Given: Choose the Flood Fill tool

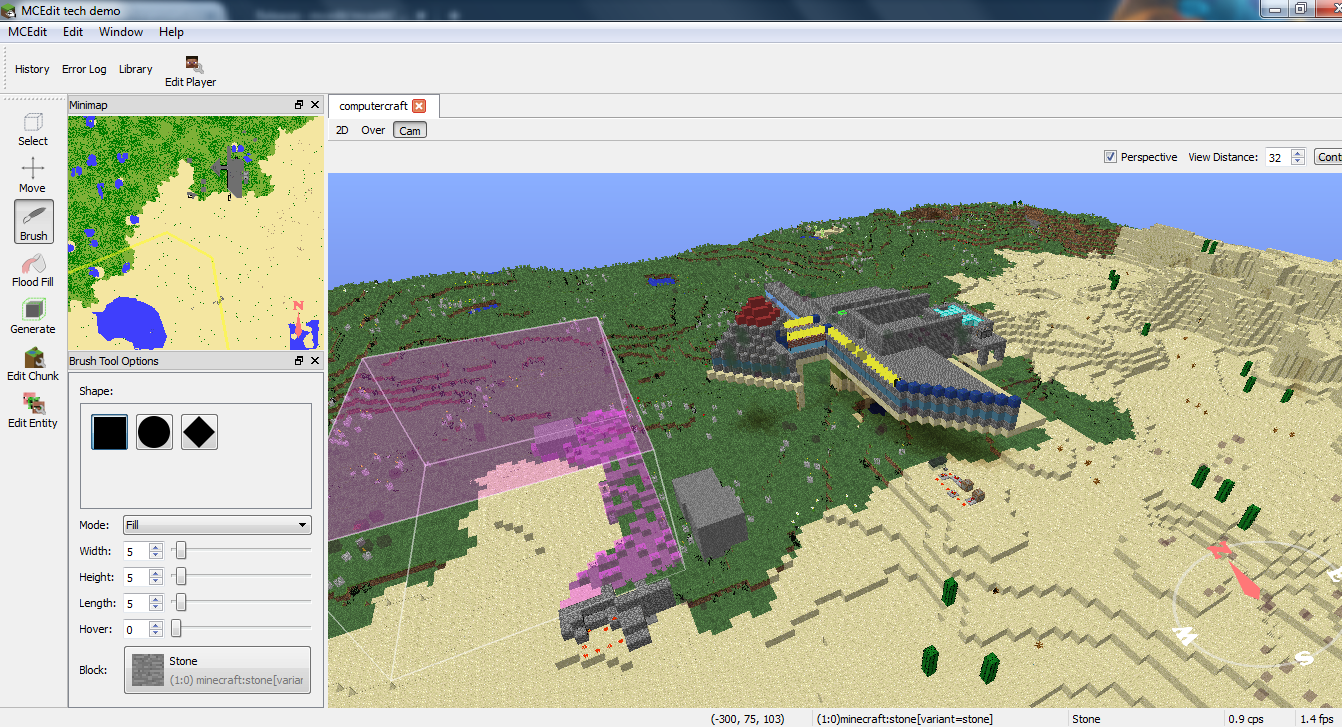Looking at the screenshot, I should tap(33, 269).
